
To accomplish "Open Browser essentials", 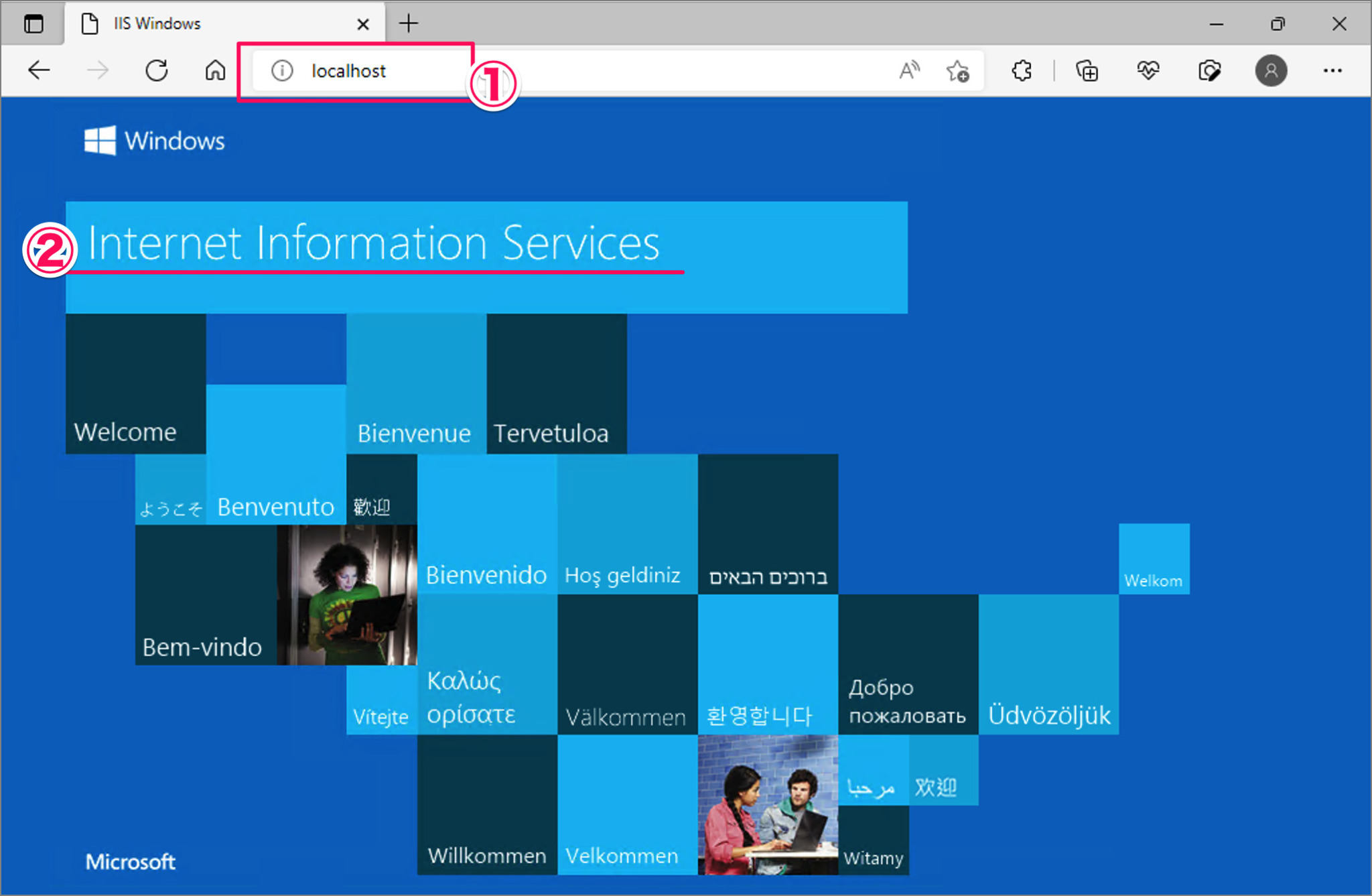I will pos(1148,70).
